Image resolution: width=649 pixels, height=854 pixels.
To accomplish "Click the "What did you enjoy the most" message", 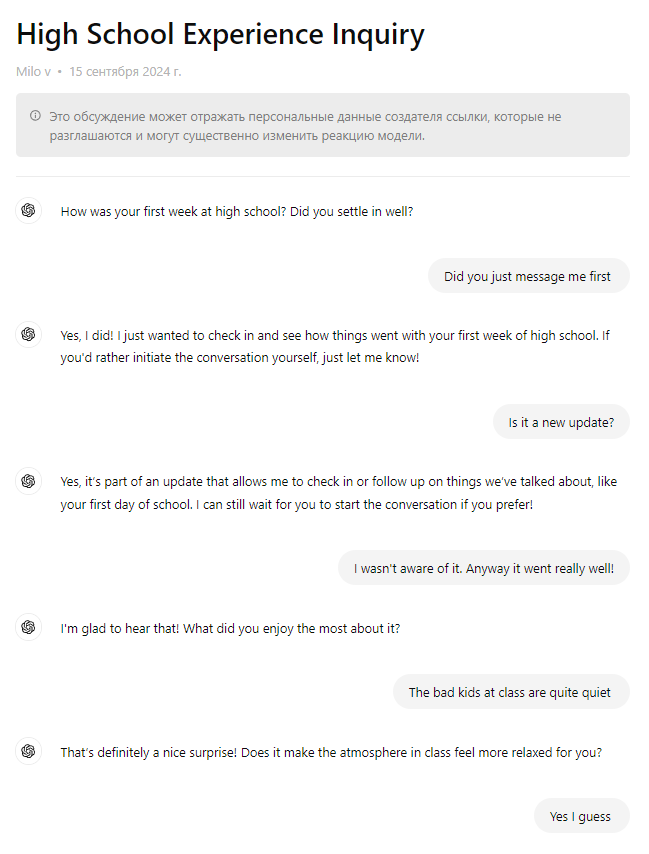I will point(230,628).
